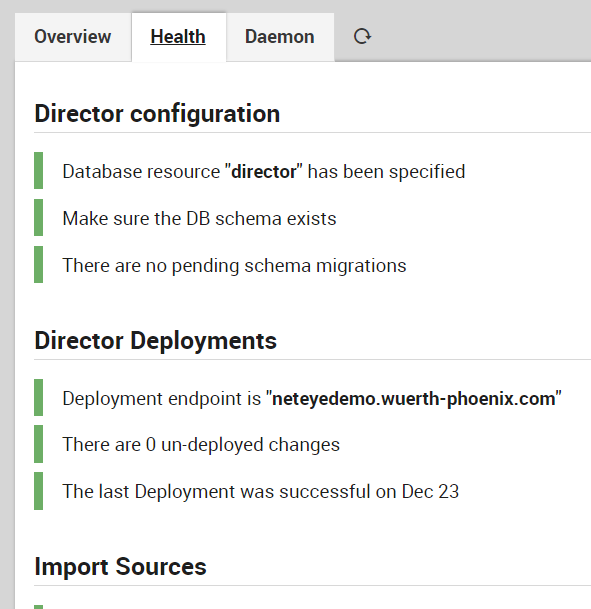The width and height of the screenshot is (591, 609).
Task: Click green indicator beside last Deployment line
Action: pos(38,491)
